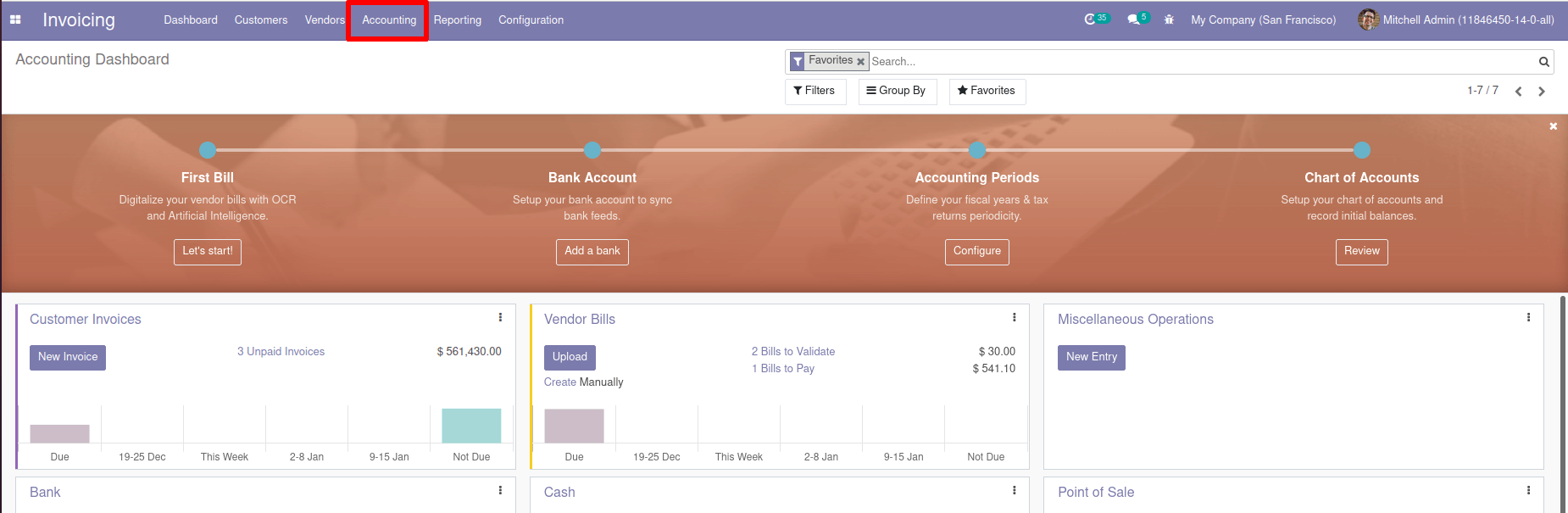Open Point of Sale card kebab menu
The image size is (1568, 513).
[1528, 490]
